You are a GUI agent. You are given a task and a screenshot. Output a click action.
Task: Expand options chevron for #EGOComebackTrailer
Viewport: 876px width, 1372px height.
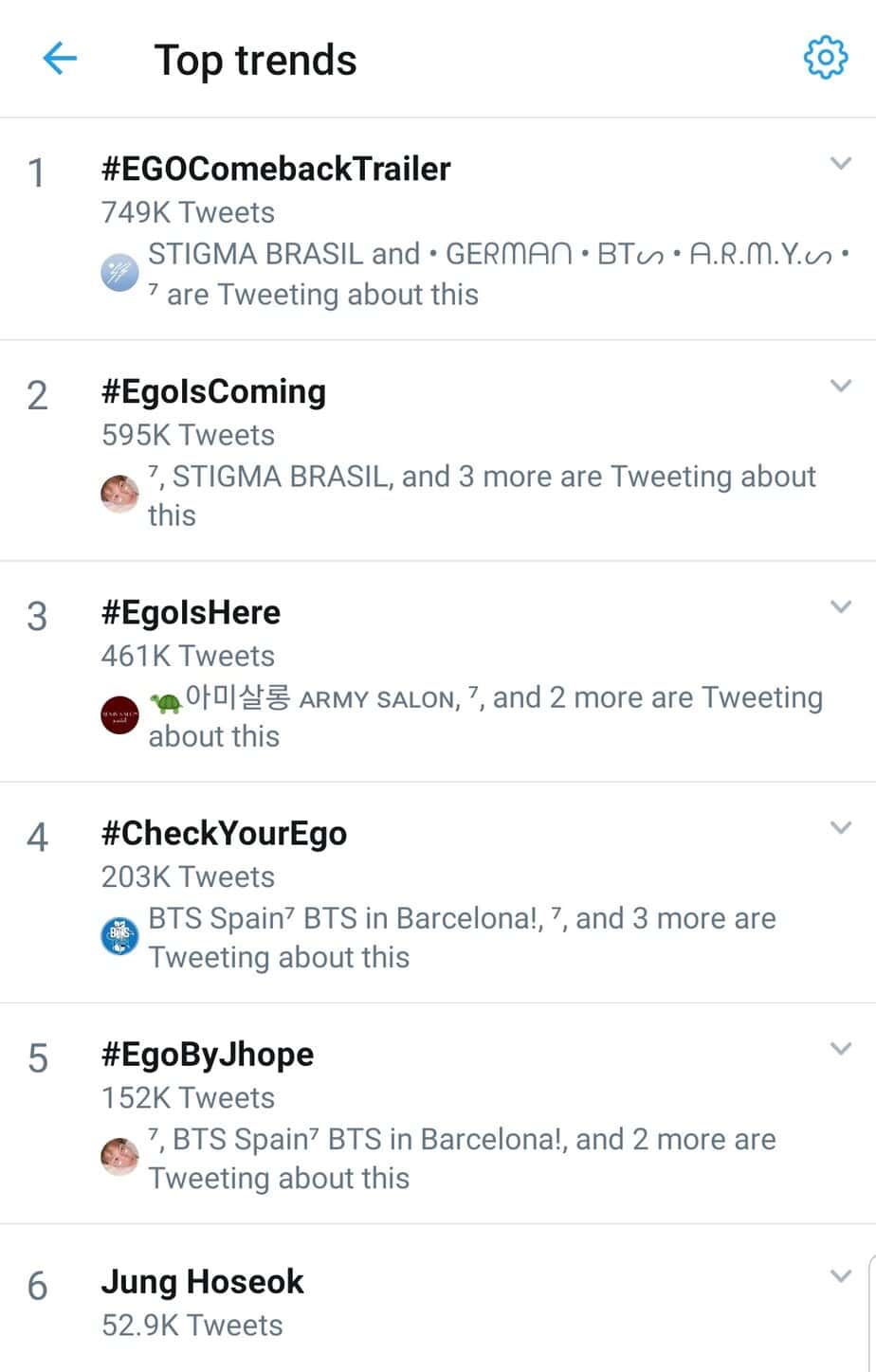coord(840,164)
